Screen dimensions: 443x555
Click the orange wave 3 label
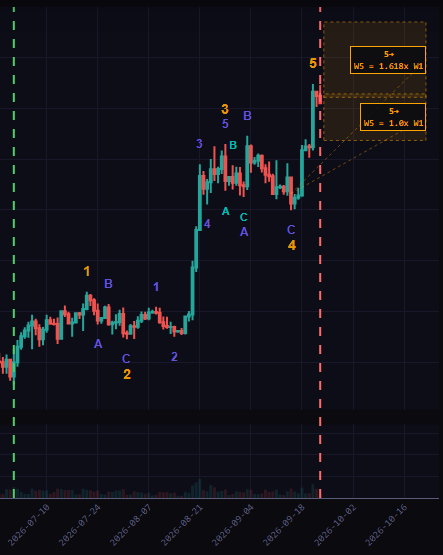coord(225,109)
